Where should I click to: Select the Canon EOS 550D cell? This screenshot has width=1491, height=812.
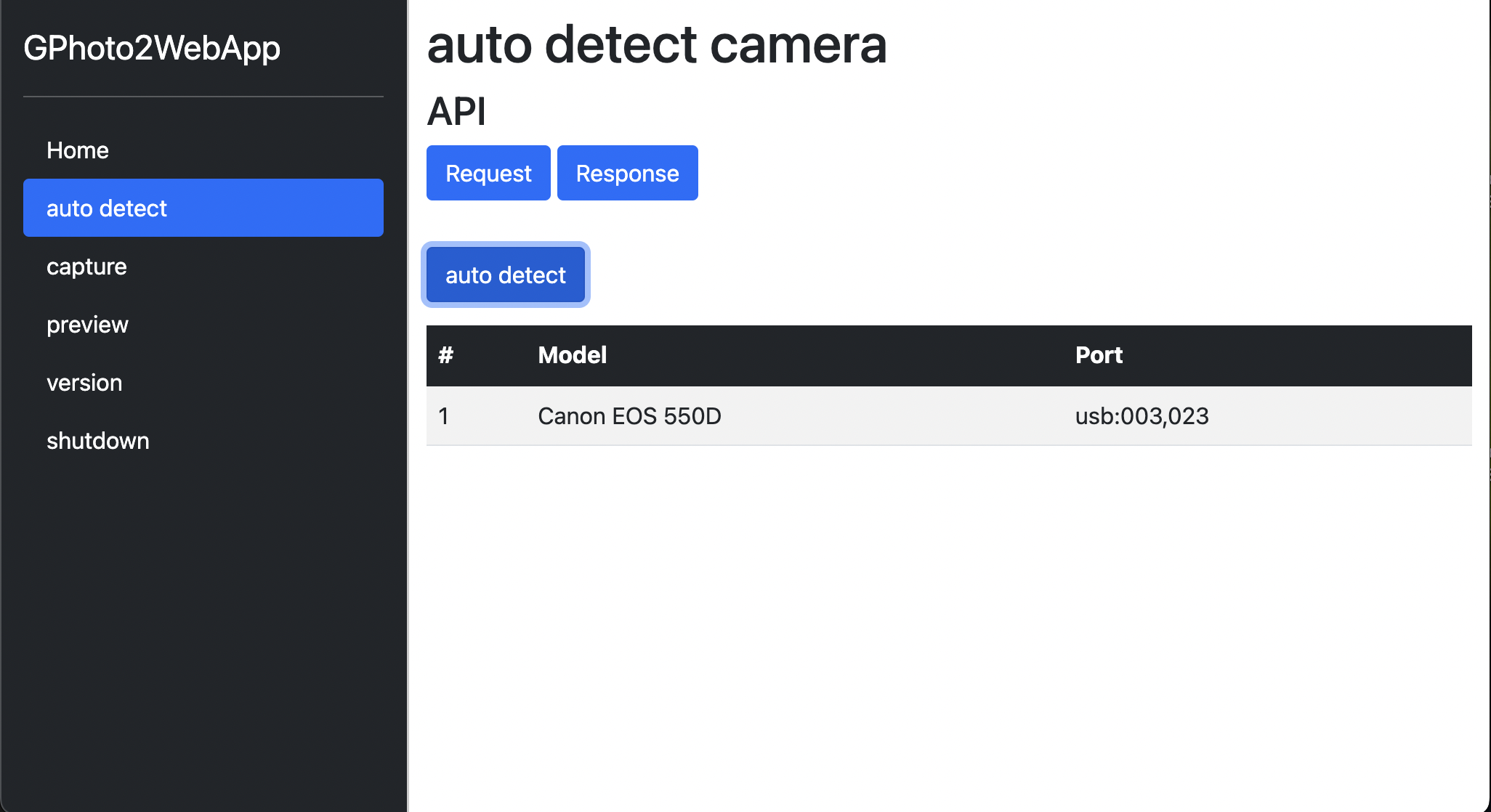coord(794,416)
